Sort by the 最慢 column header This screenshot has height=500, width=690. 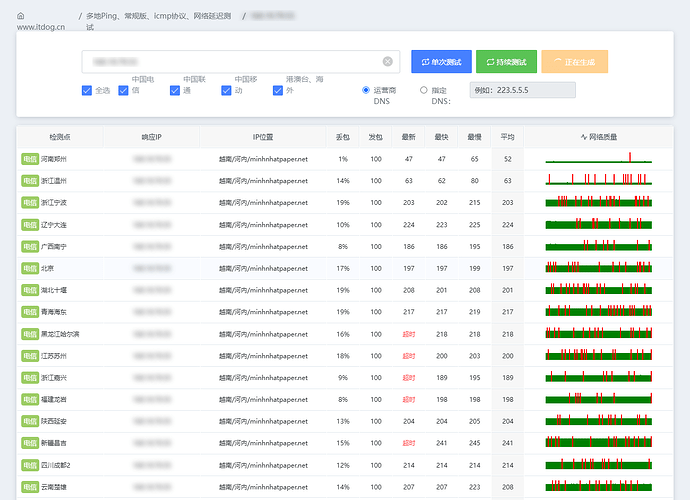pyautogui.click(x=474, y=137)
